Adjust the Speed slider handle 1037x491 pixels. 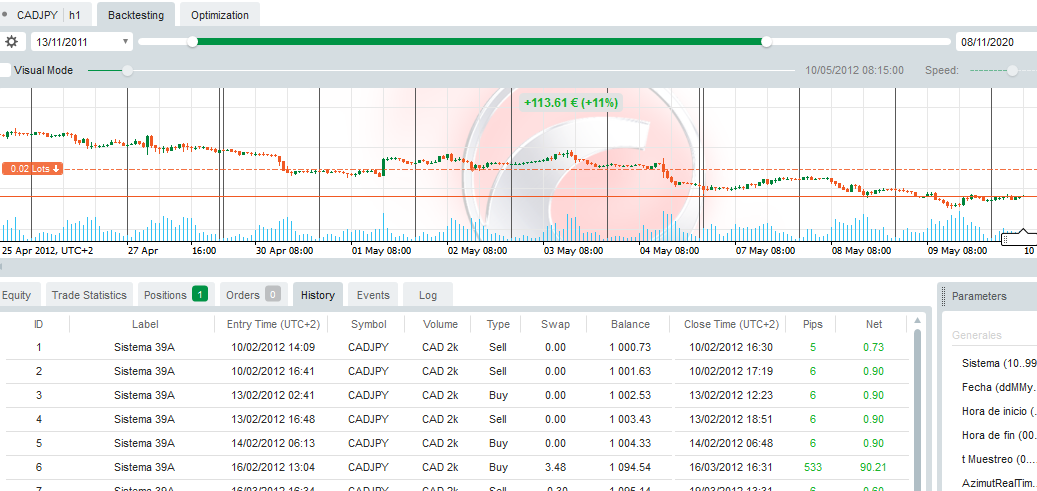(1012, 70)
